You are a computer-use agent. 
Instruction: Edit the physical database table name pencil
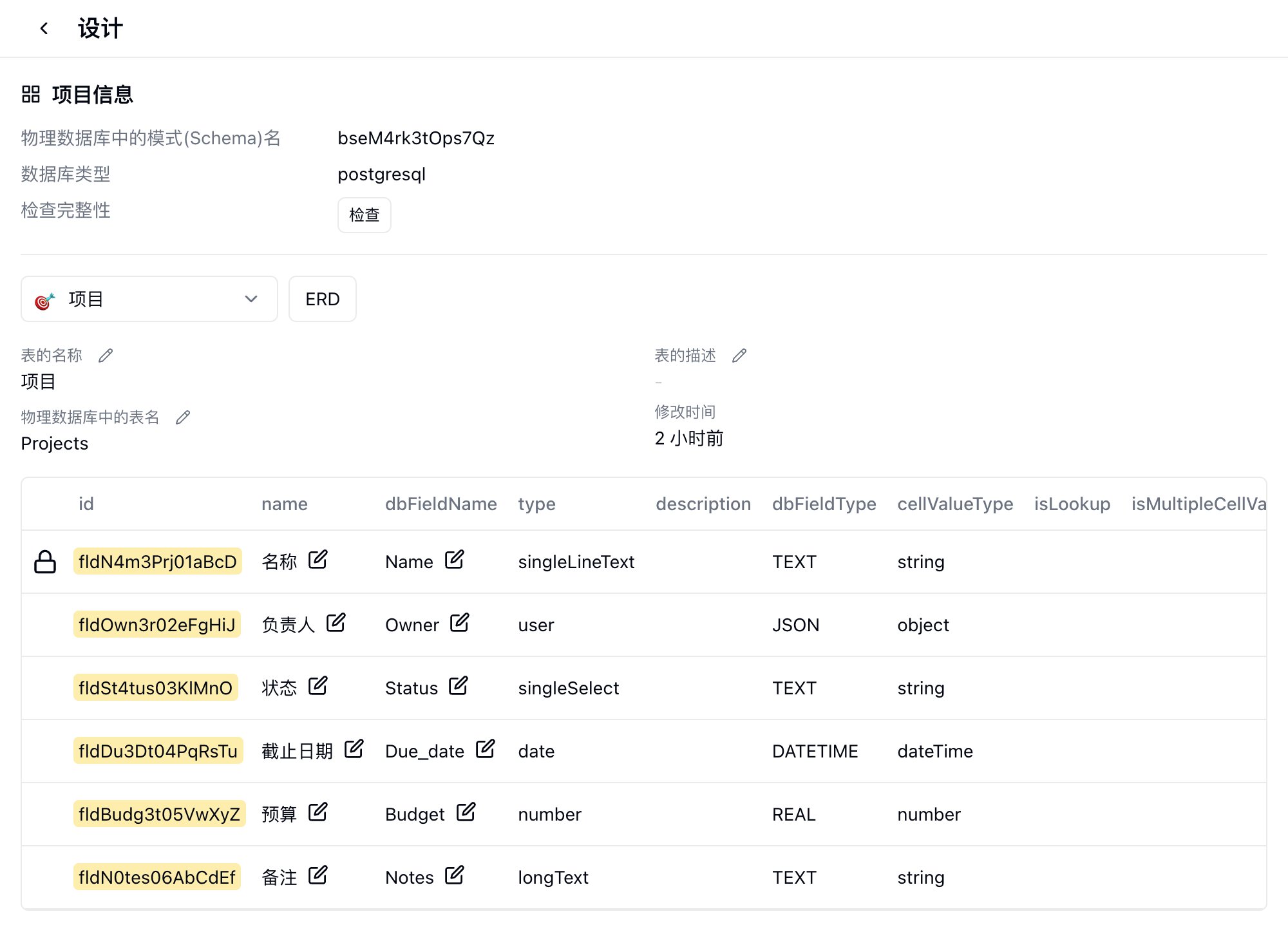pos(183,417)
